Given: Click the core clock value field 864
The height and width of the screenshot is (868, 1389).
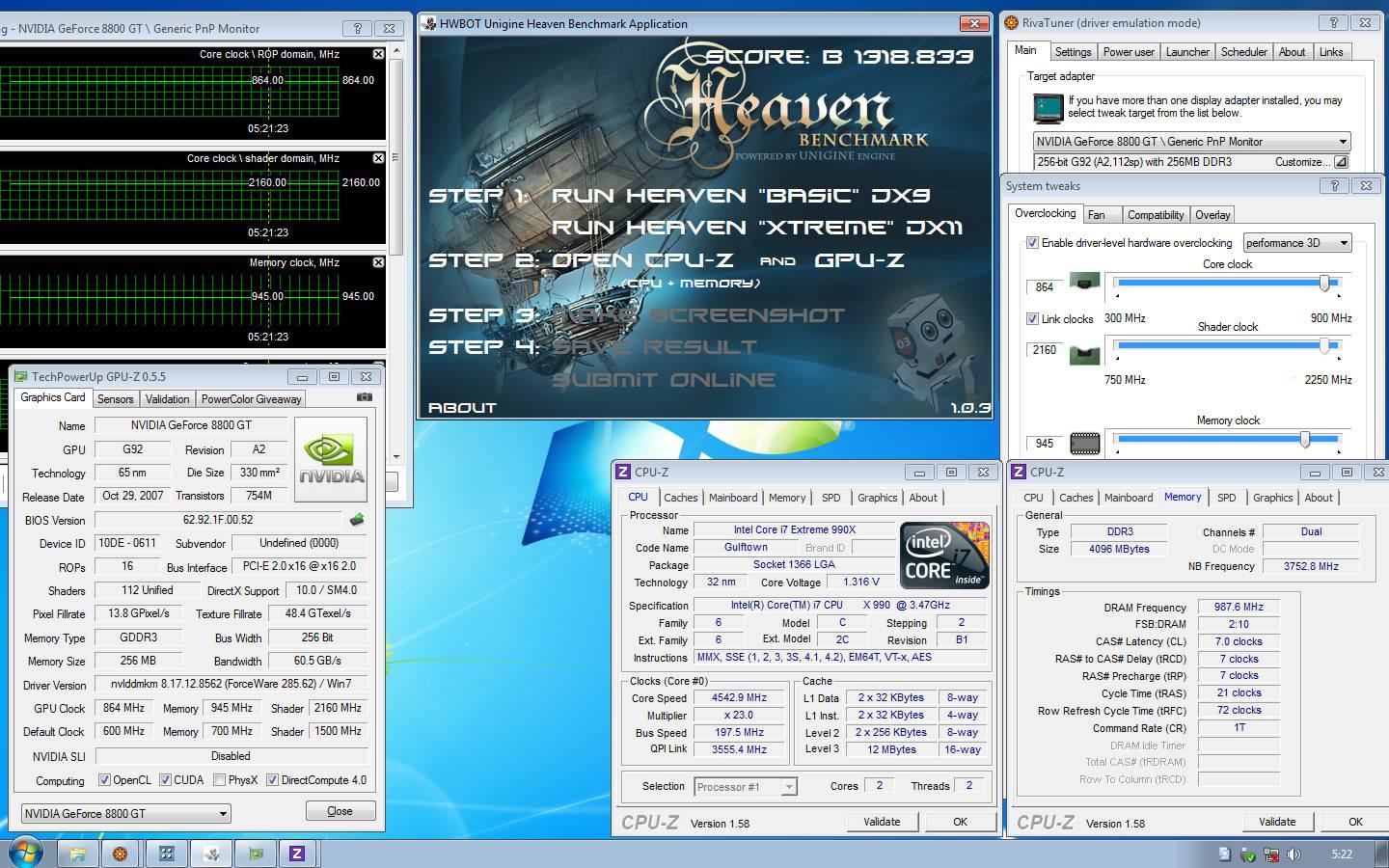Looking at the screenshot, I should (1045, 286).
